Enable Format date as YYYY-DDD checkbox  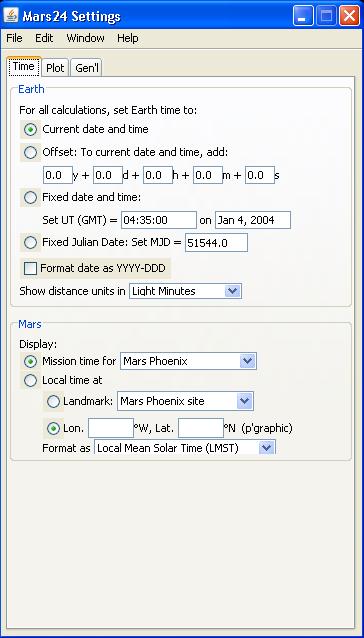click(x=31, y=269)
